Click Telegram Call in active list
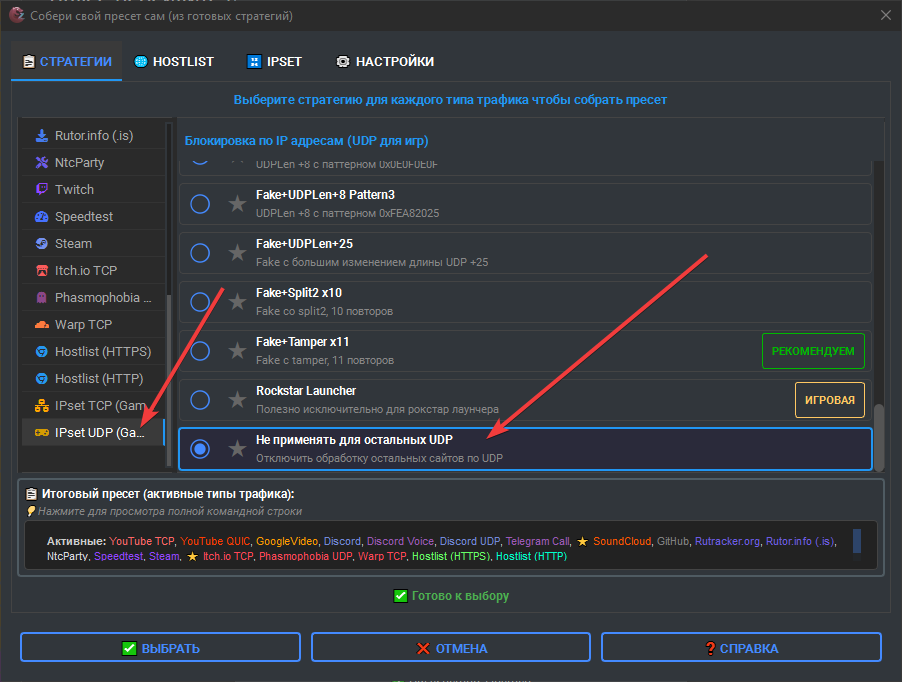The width and height of the screenshot is (902, 682). (537, 541)
